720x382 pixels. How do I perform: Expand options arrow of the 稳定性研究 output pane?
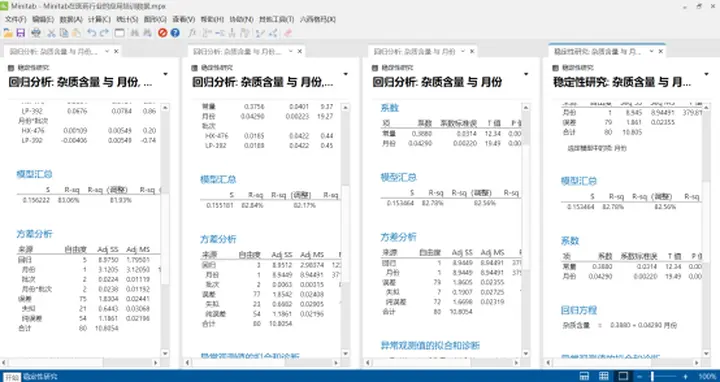pos(707,74)
